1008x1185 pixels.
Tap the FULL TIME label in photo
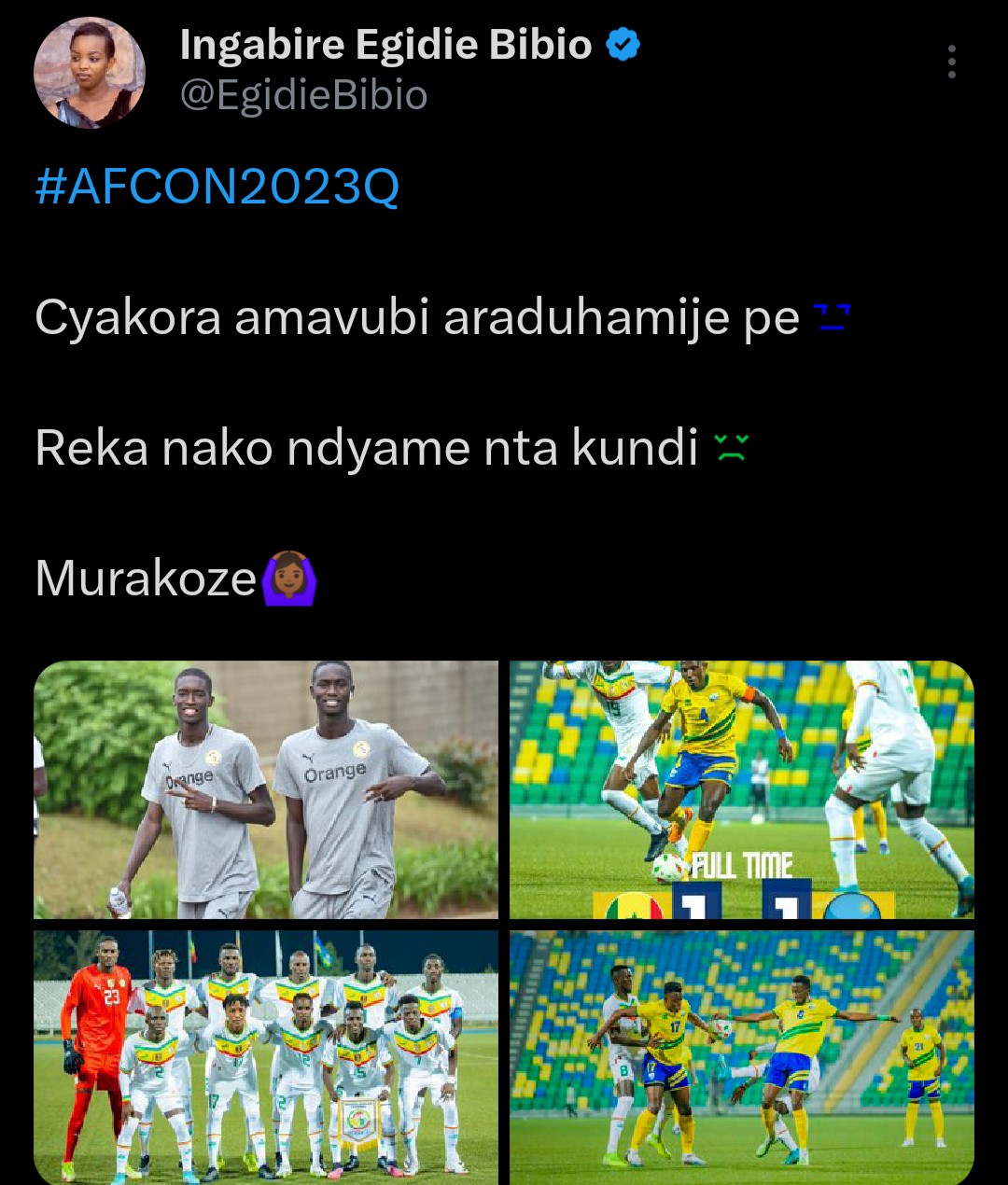click(742, 865)
